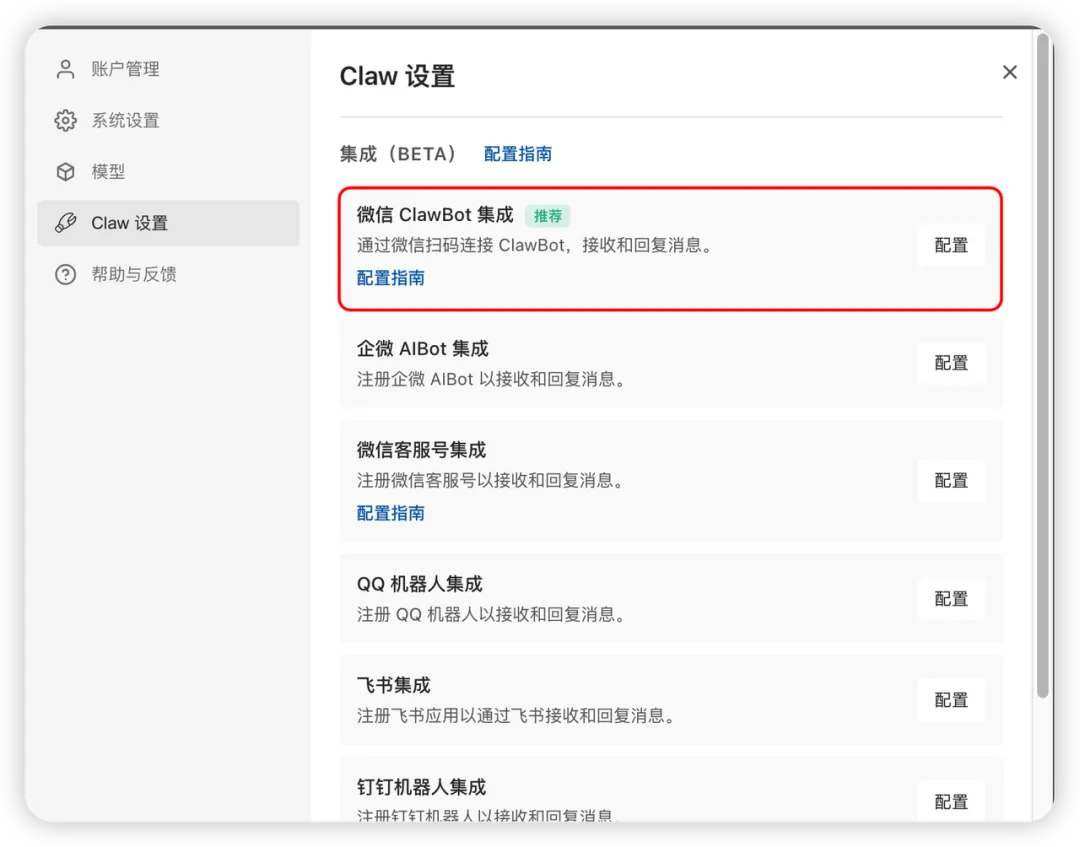
Task: Open 配置指南 link next to 集成（BETA）
Action: (518, 154)
